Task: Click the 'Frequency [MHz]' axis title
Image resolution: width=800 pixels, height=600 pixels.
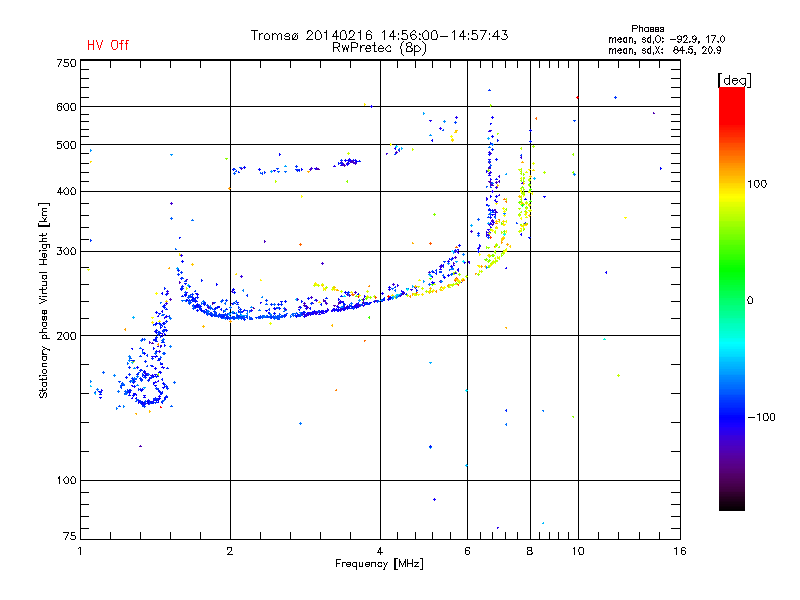Action: pos(379,564)
